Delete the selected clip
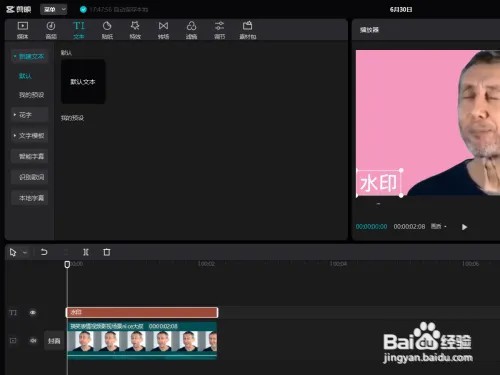The height and width of the screenshot is (375, 500). (x=107, y=252)
